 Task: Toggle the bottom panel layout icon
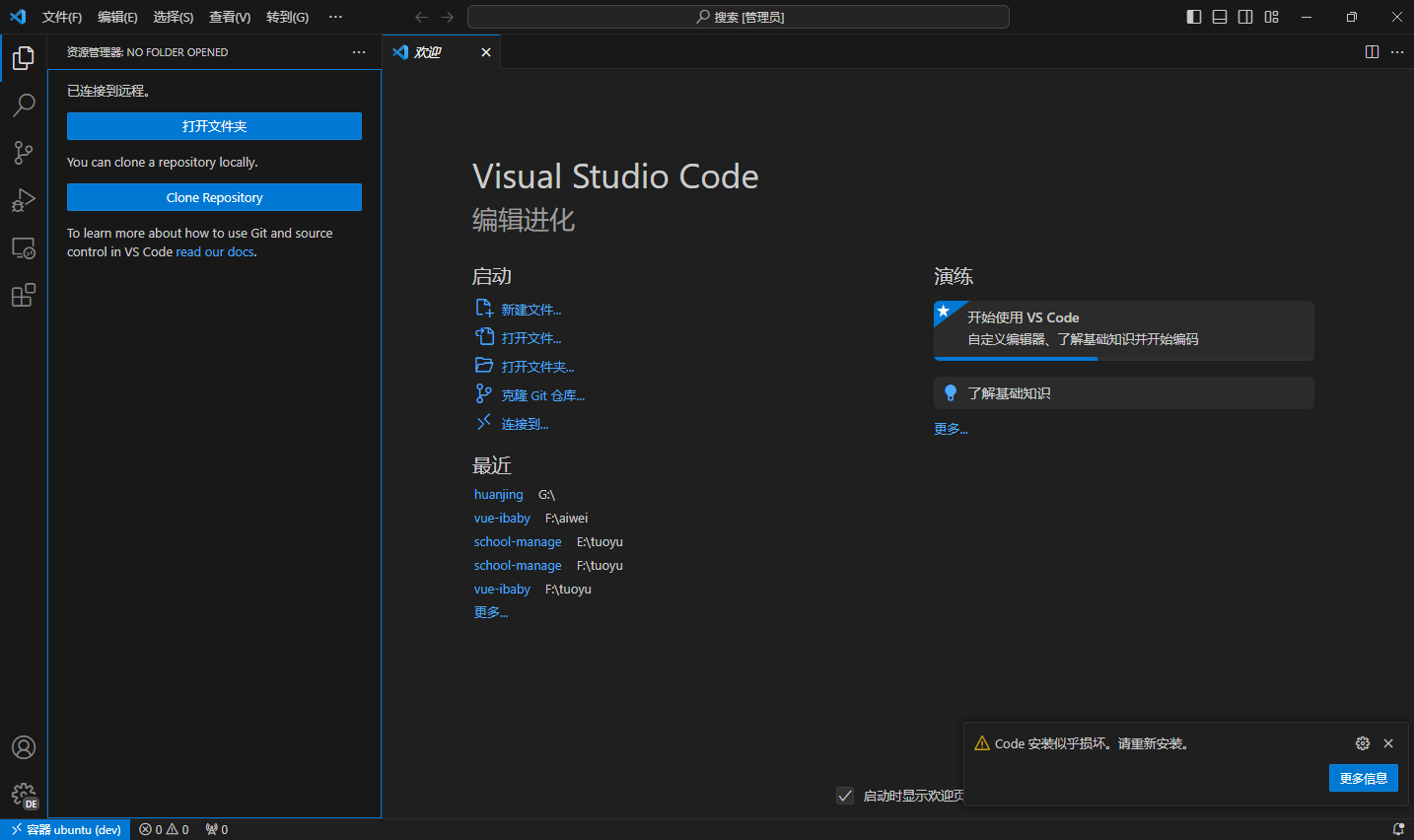tap(1220, 17)
